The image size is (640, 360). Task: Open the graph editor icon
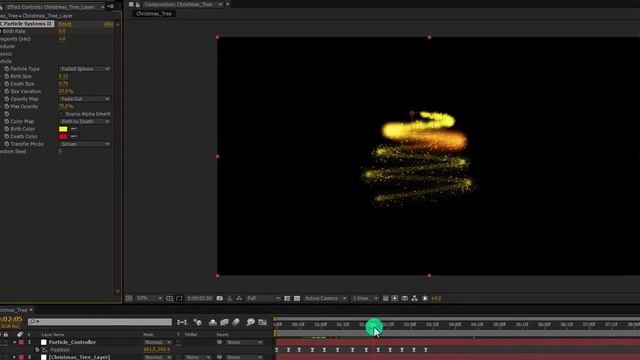pyautogui.click(x=262, y=322)
